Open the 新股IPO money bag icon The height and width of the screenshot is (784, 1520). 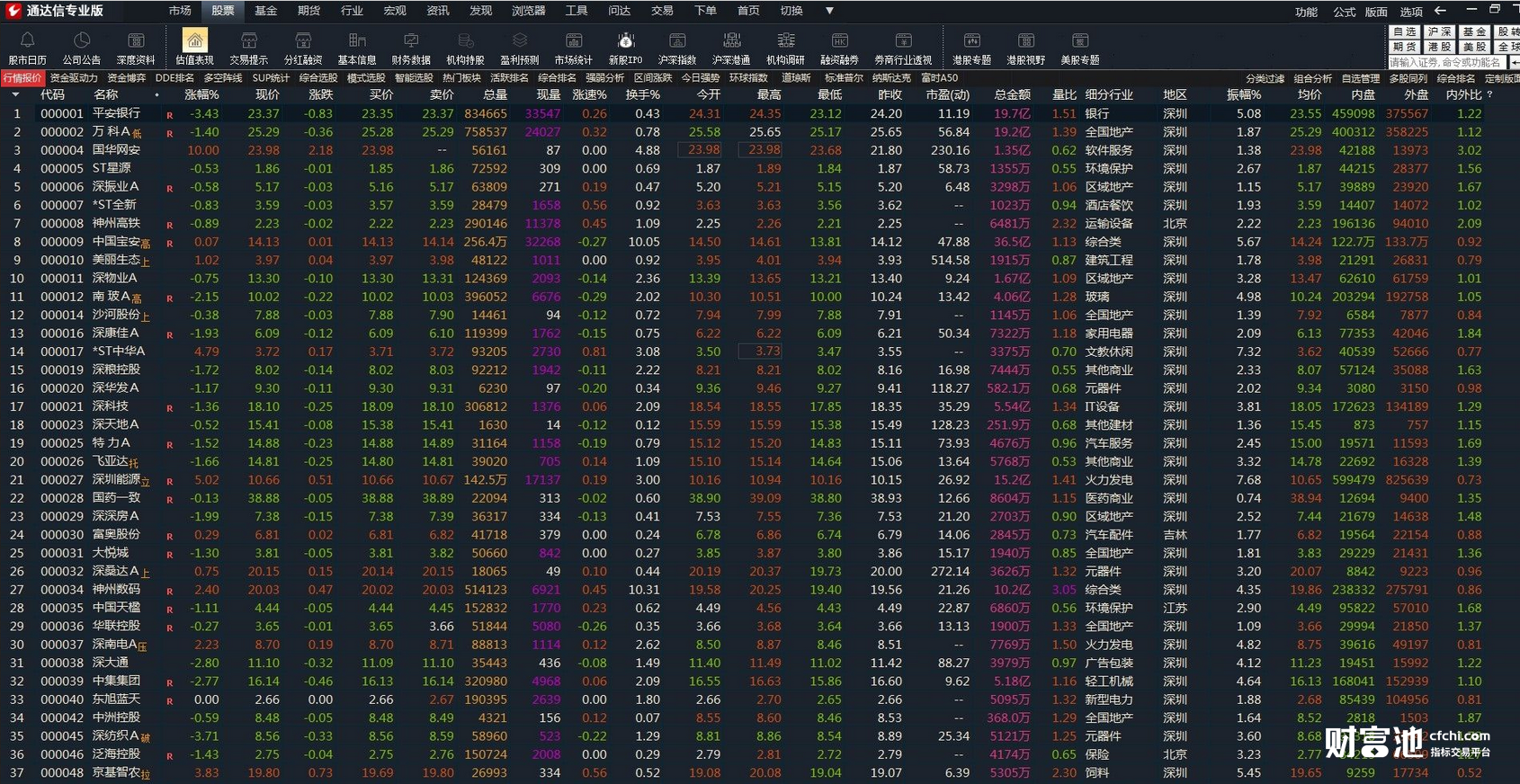625,40
